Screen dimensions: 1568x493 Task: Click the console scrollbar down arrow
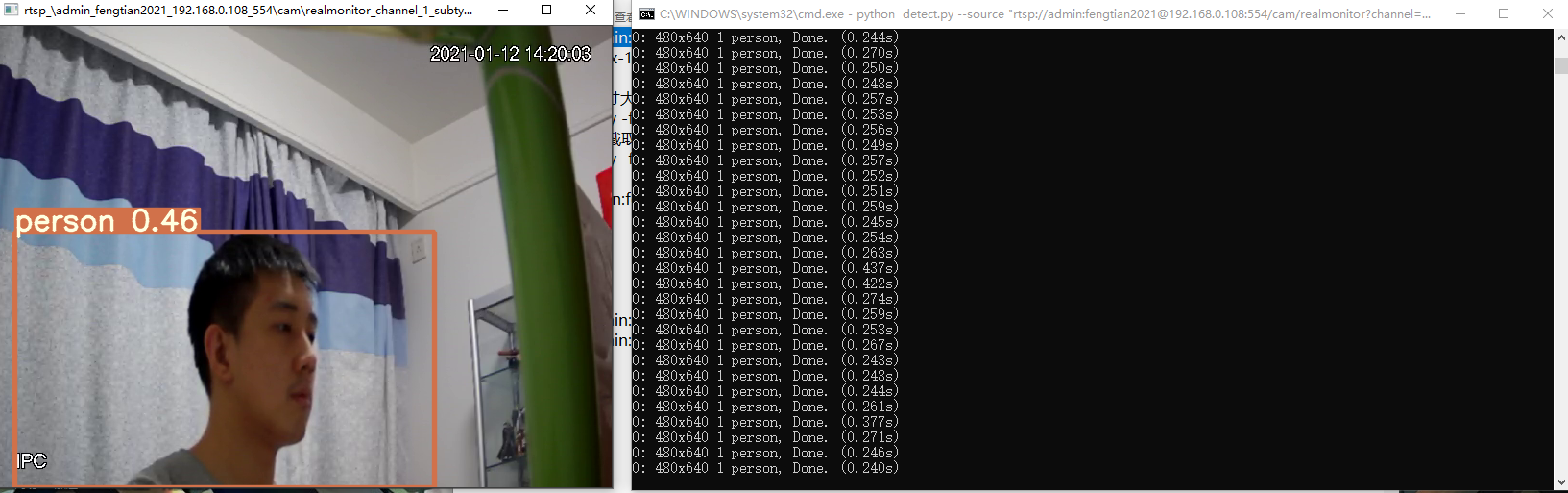pyautogui.click(x=1560, y=482)
